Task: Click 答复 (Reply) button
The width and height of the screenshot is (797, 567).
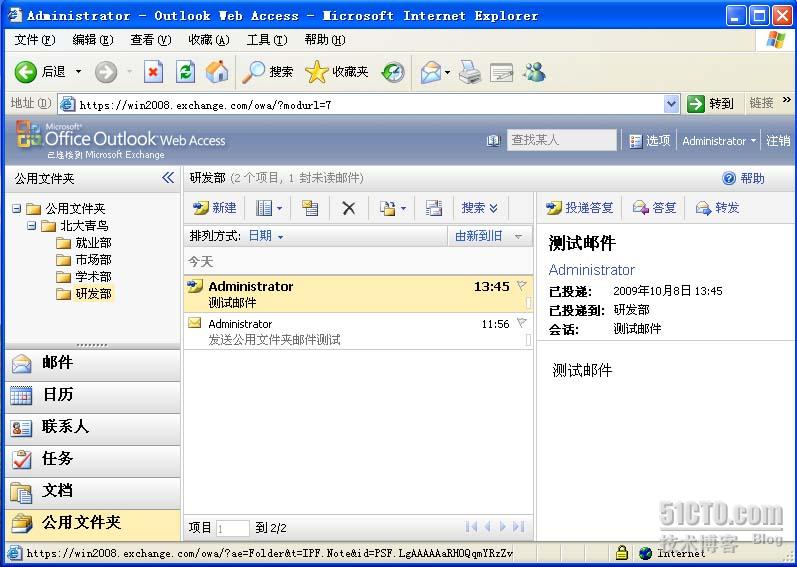Action: click(x=654, y=208)
